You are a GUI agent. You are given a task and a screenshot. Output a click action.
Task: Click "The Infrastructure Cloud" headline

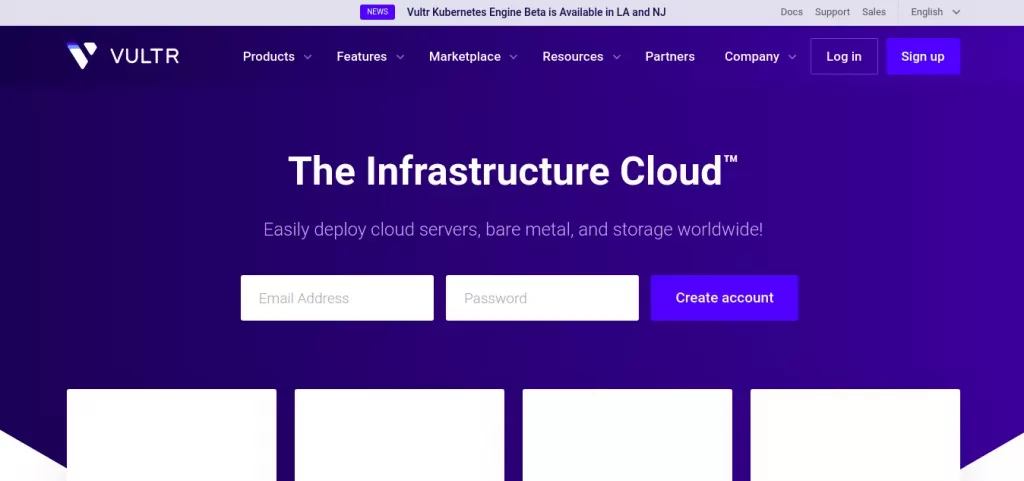pos(513,171)
